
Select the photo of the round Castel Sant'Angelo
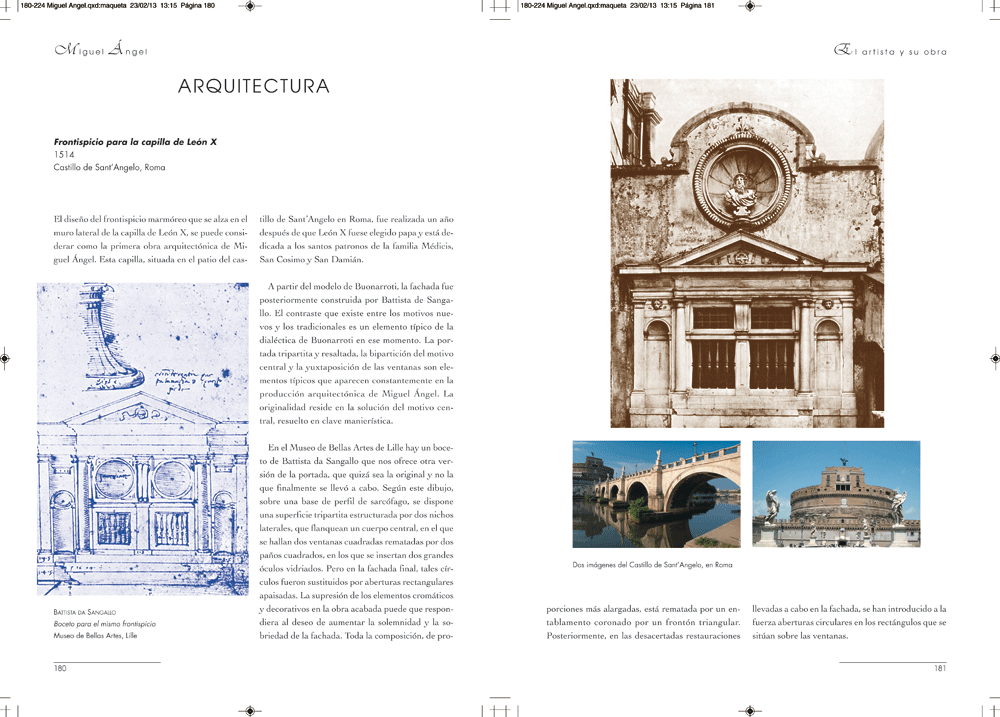(836, 494)
